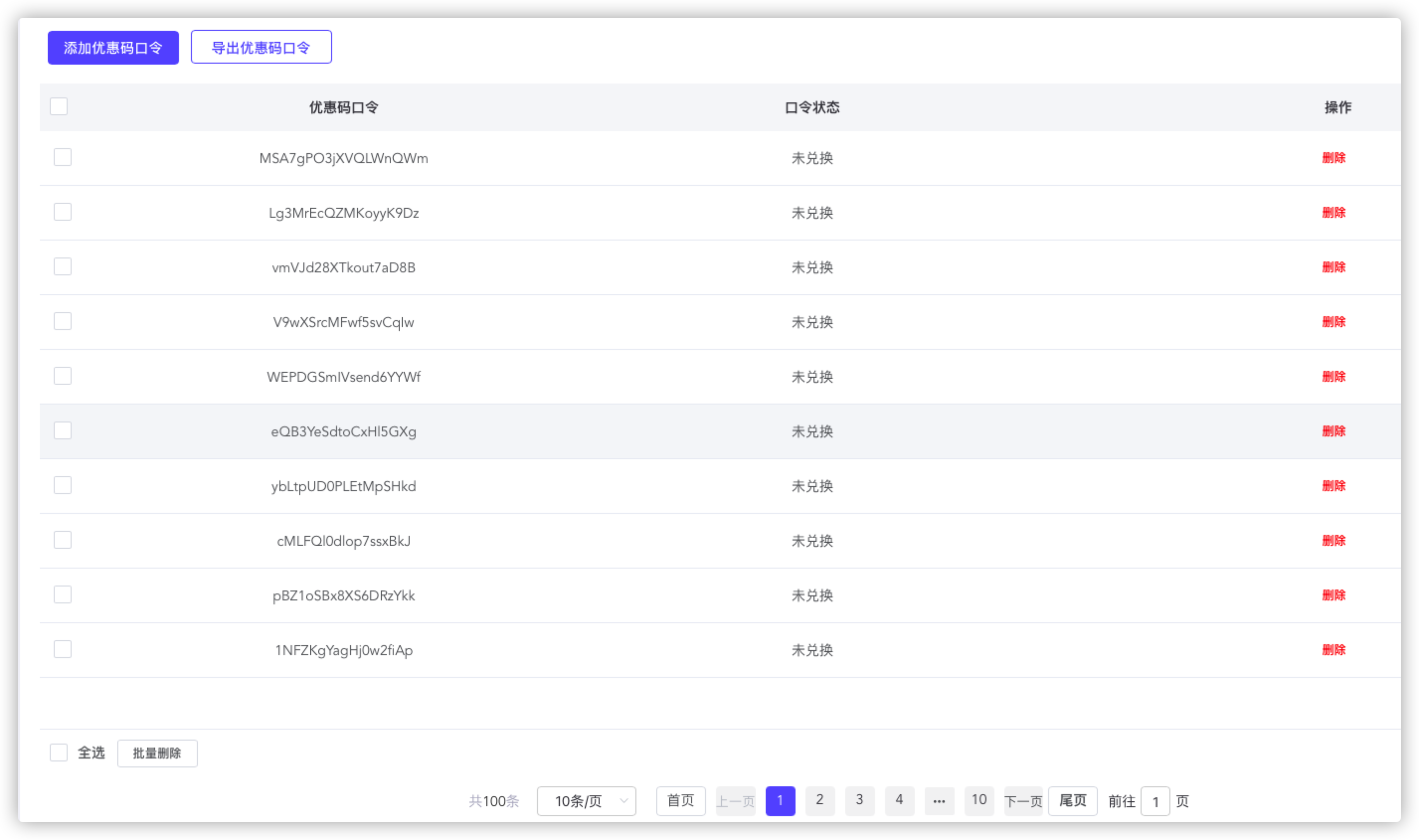This screenshot has height=840, width=1419.
Task: Delete the Lg3MrEcQZMKoyyK9Dz code
Action: pyautogui.click(x=1333, y=212)
